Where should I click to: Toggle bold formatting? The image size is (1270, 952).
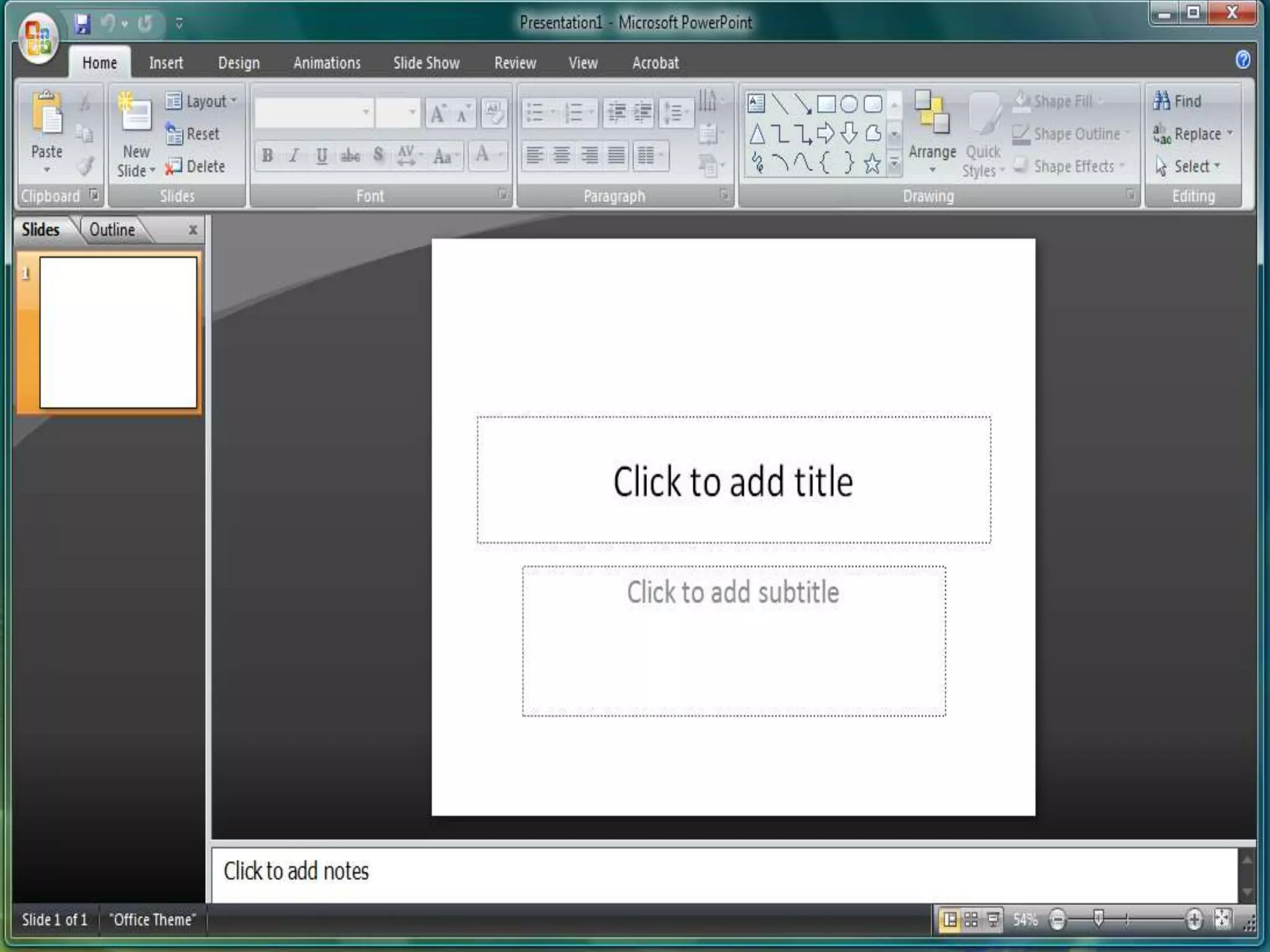tap(267, 156)
